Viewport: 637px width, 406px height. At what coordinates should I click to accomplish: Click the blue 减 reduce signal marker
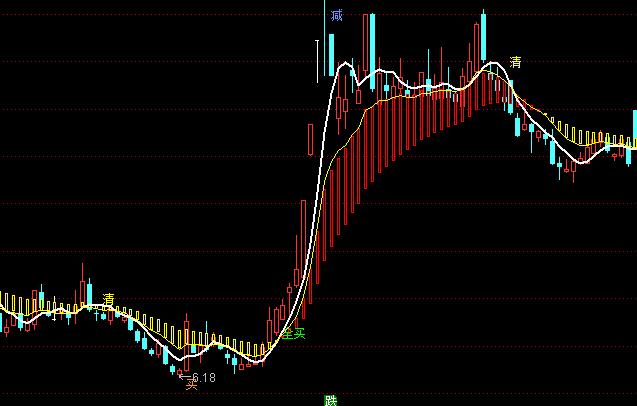[x=337, y=15]
